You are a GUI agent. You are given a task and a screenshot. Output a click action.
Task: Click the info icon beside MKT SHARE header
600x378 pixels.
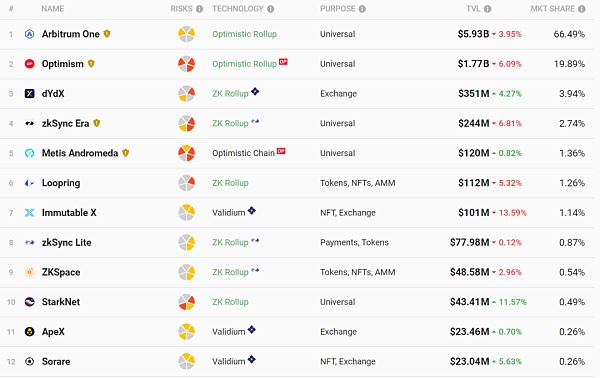tap(582, 9)
